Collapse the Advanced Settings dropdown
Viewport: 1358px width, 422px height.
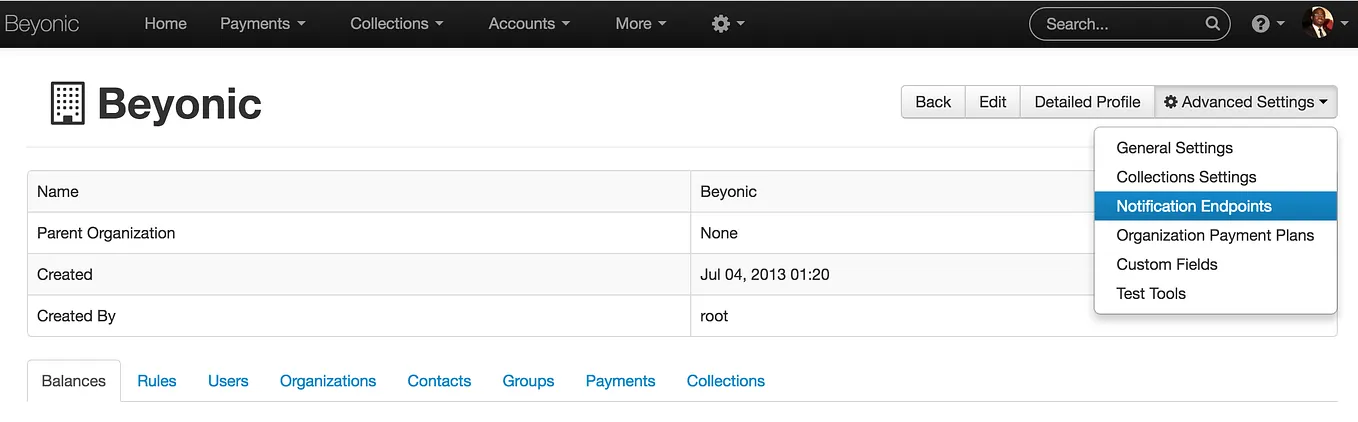pyautogui.click(x=1246, y=102)
